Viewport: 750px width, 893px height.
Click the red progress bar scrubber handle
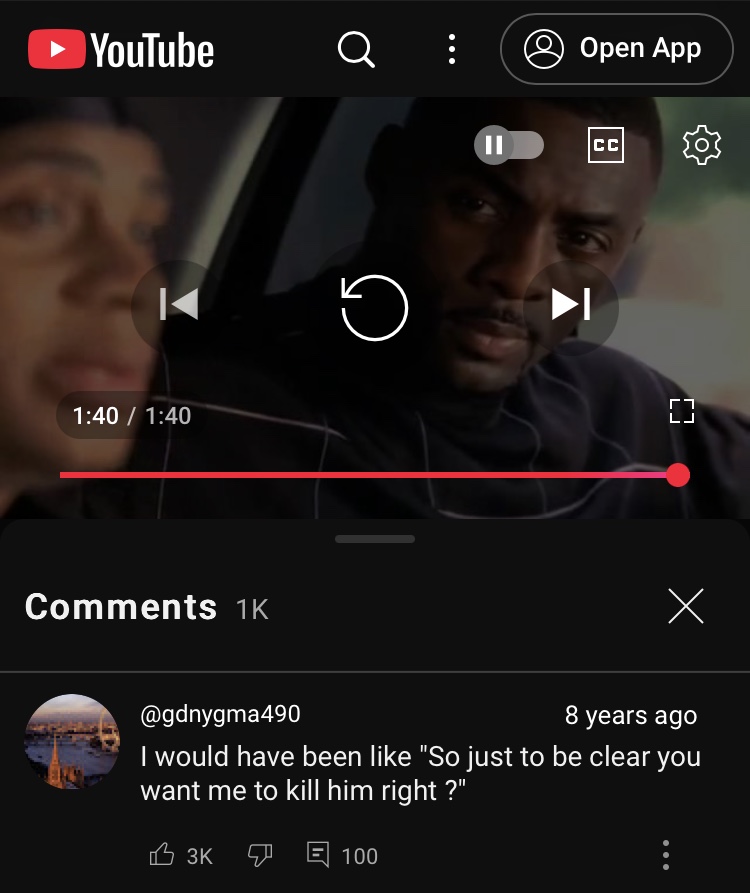coord(678,475)
